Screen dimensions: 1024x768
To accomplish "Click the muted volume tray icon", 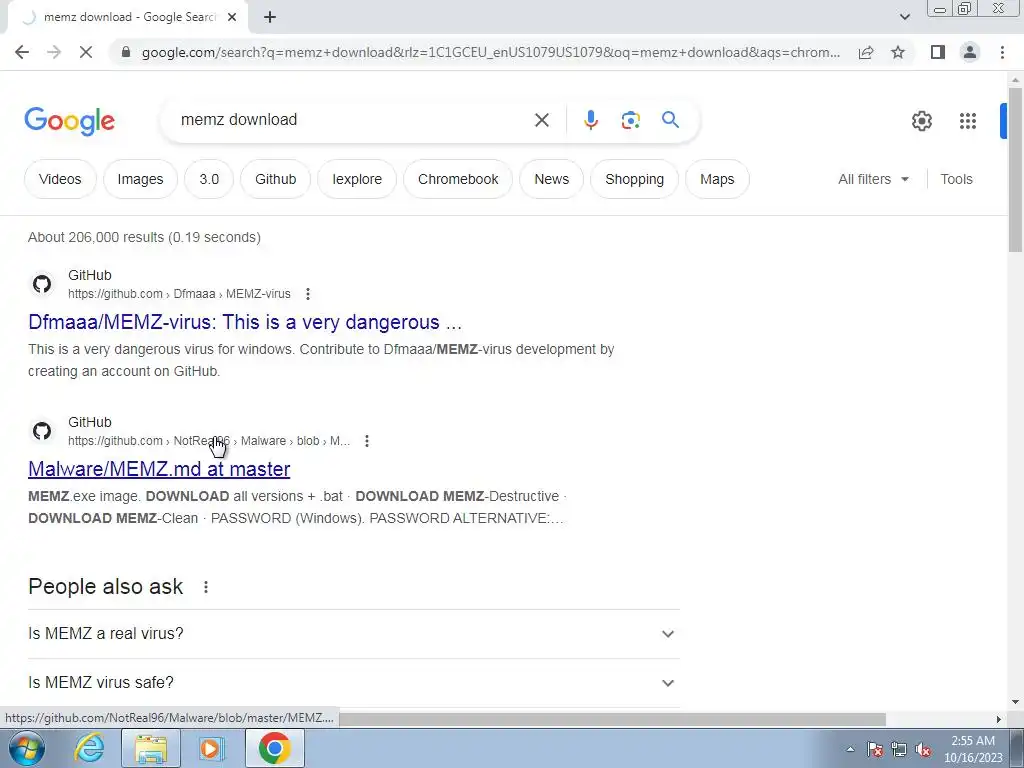I will (x=923, y=749).
